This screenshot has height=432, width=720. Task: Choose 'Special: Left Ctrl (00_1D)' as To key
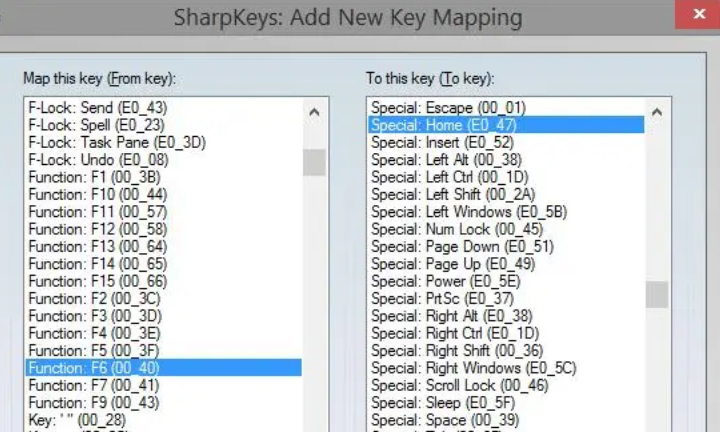pos(506,177)
